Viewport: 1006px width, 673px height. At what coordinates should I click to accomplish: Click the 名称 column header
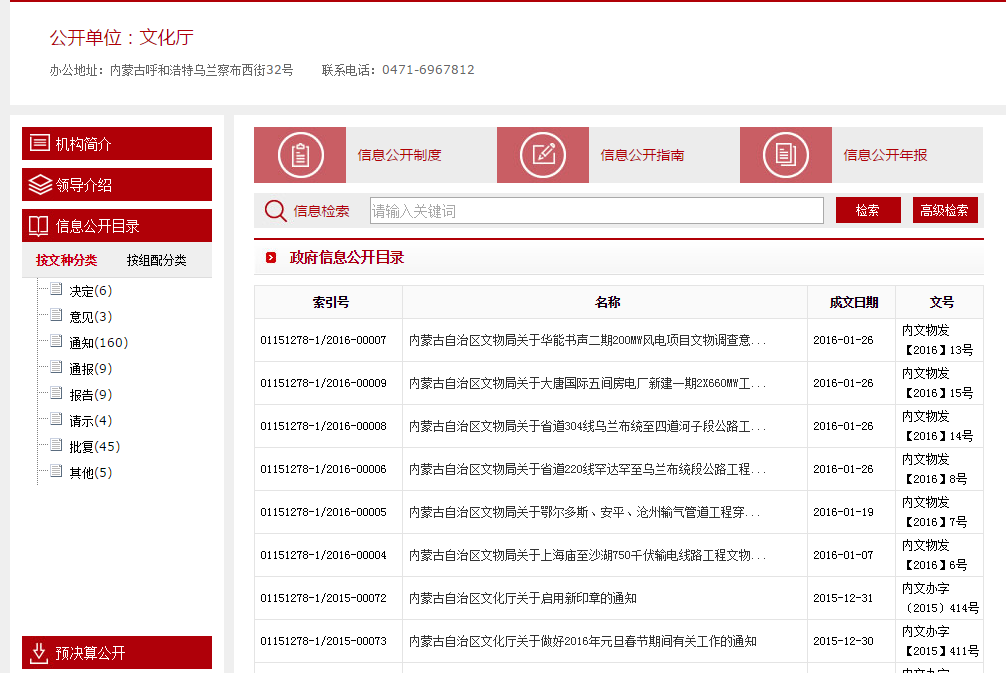pos(607,302)
